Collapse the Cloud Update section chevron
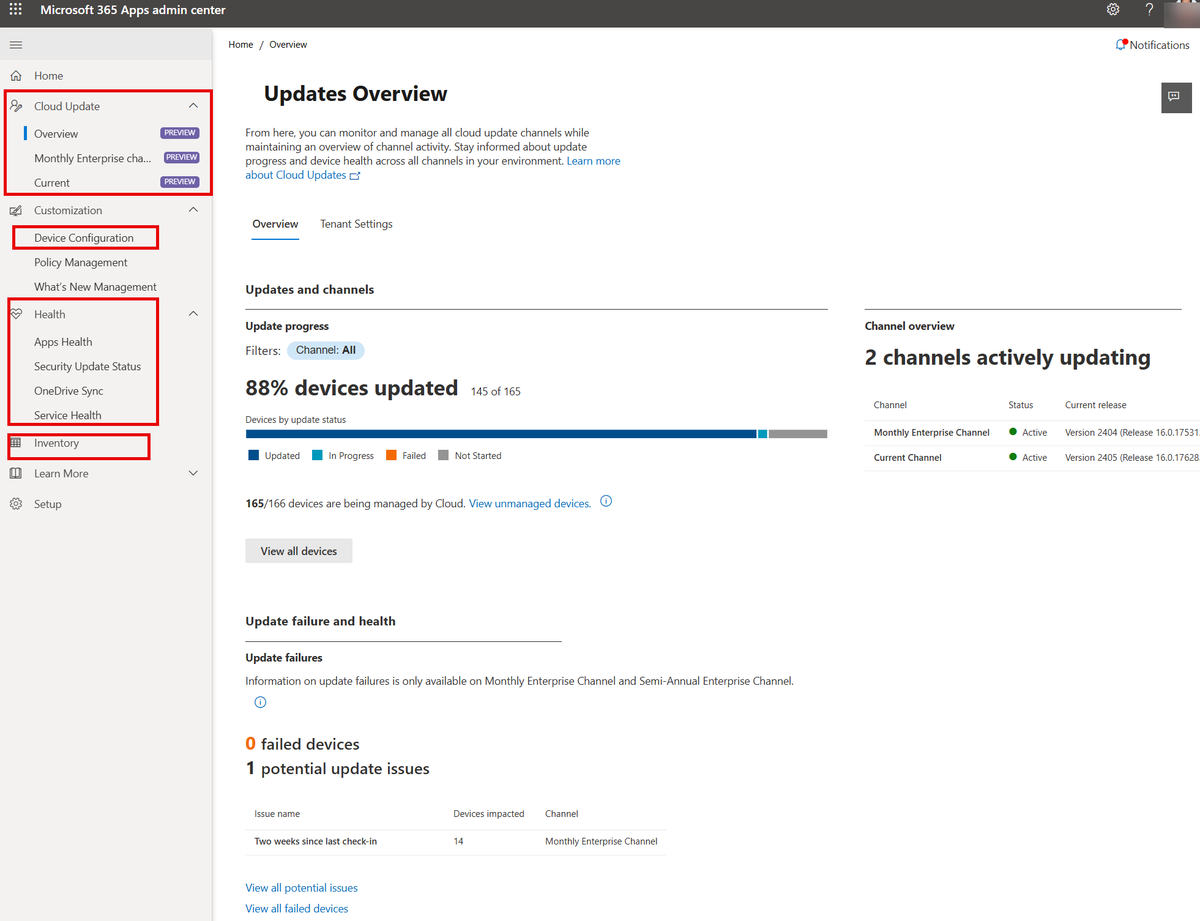This screenshot has height=921, width=1200. click(193, 106)
